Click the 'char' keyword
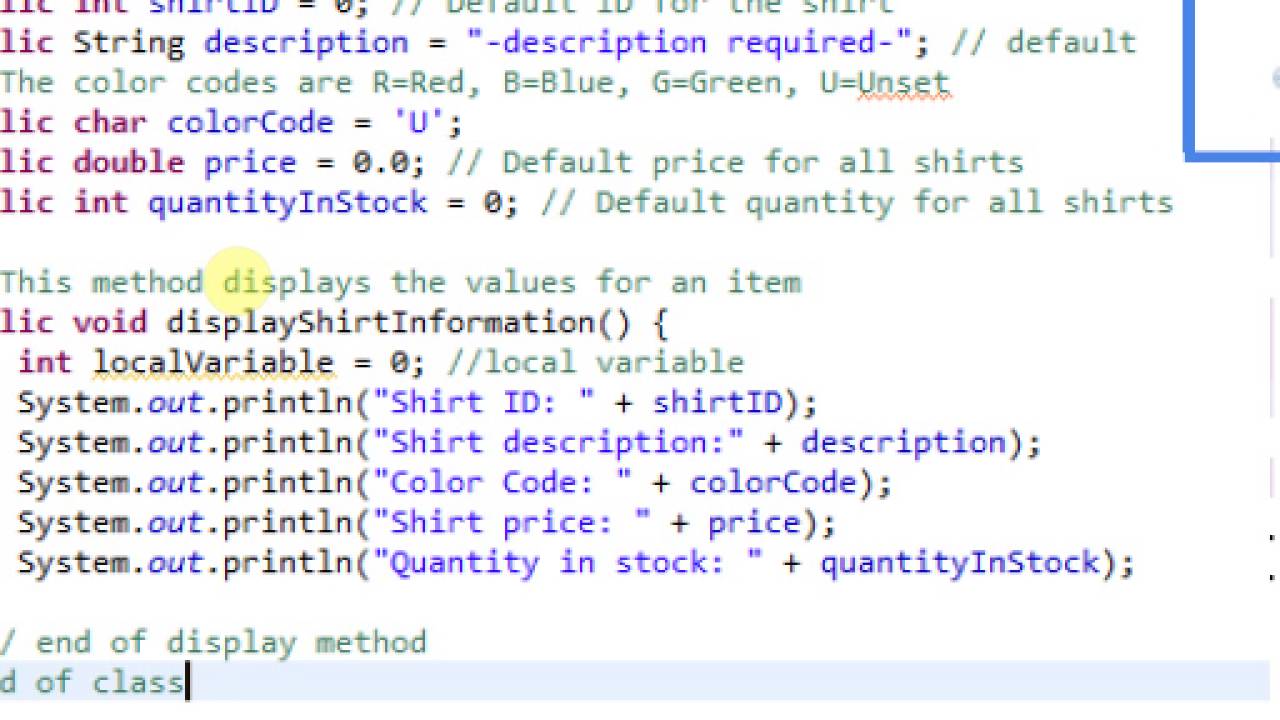 click(110, 123)
